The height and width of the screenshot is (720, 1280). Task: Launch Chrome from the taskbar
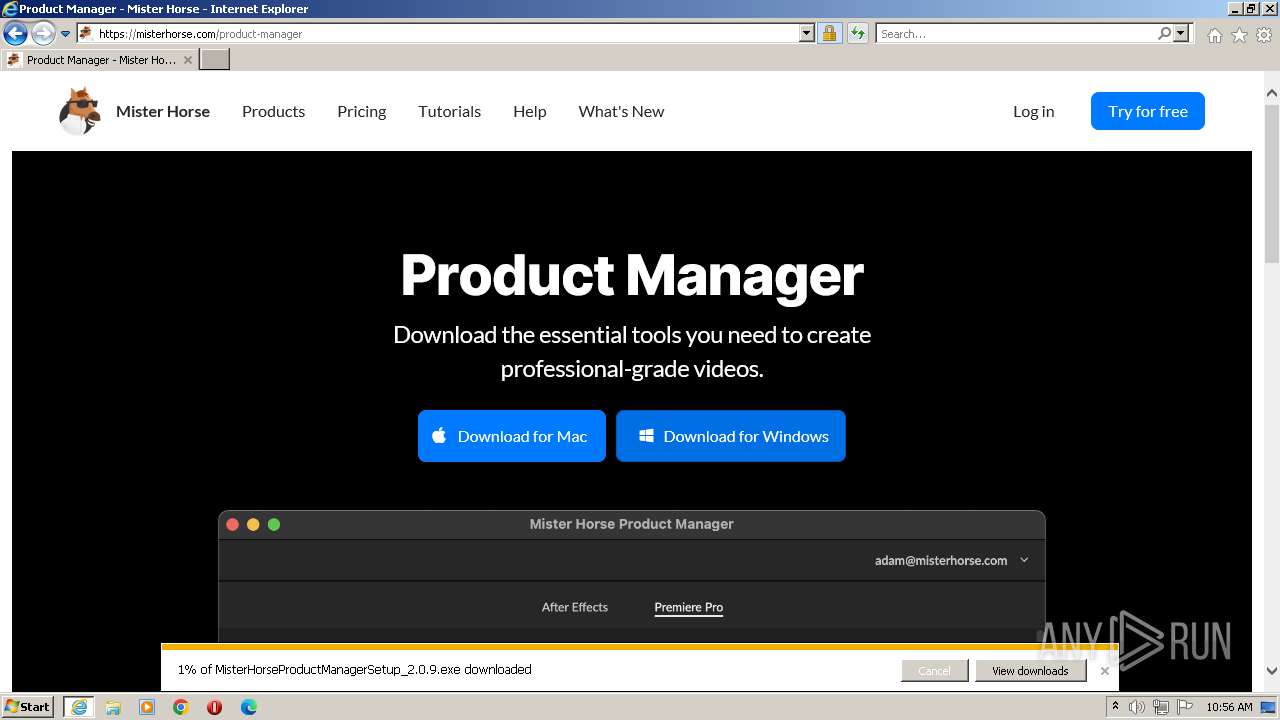[181, 707]
